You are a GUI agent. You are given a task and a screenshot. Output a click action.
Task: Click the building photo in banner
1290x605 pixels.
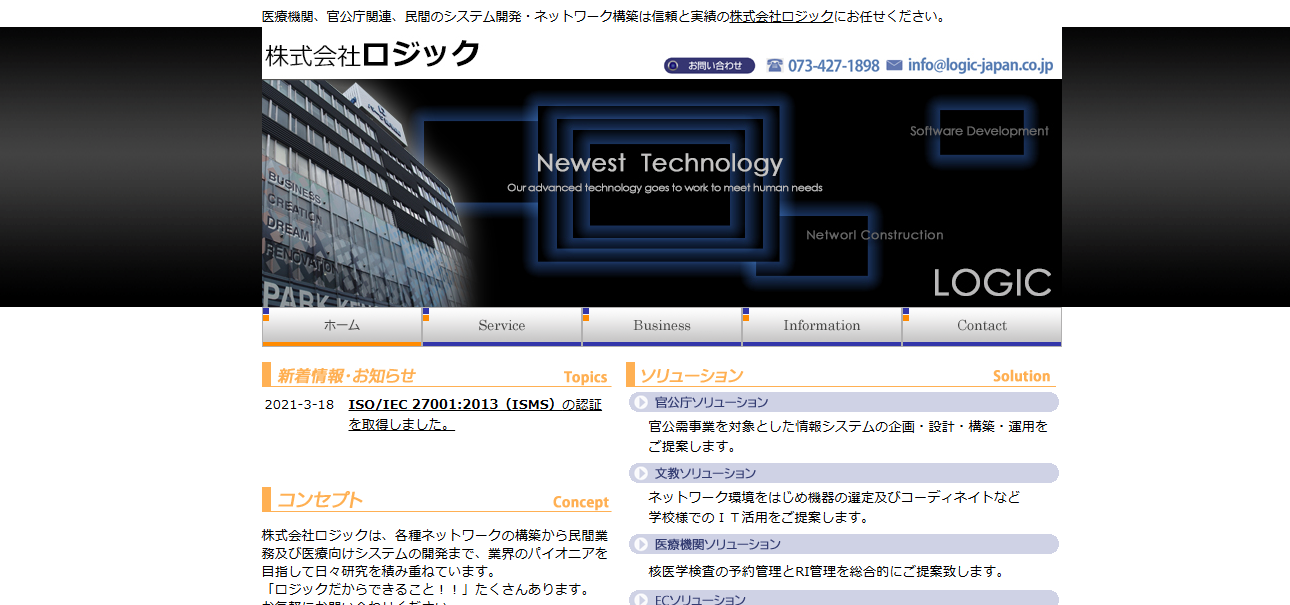(362, 193)
